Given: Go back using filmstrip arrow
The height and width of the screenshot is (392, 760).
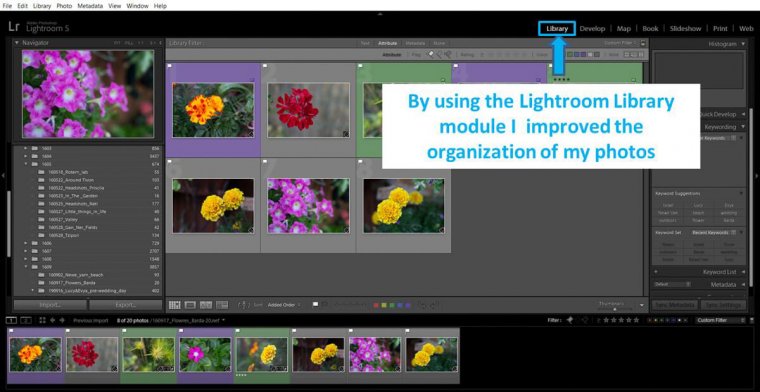Looking at the screenshot, I should (52, 320).
